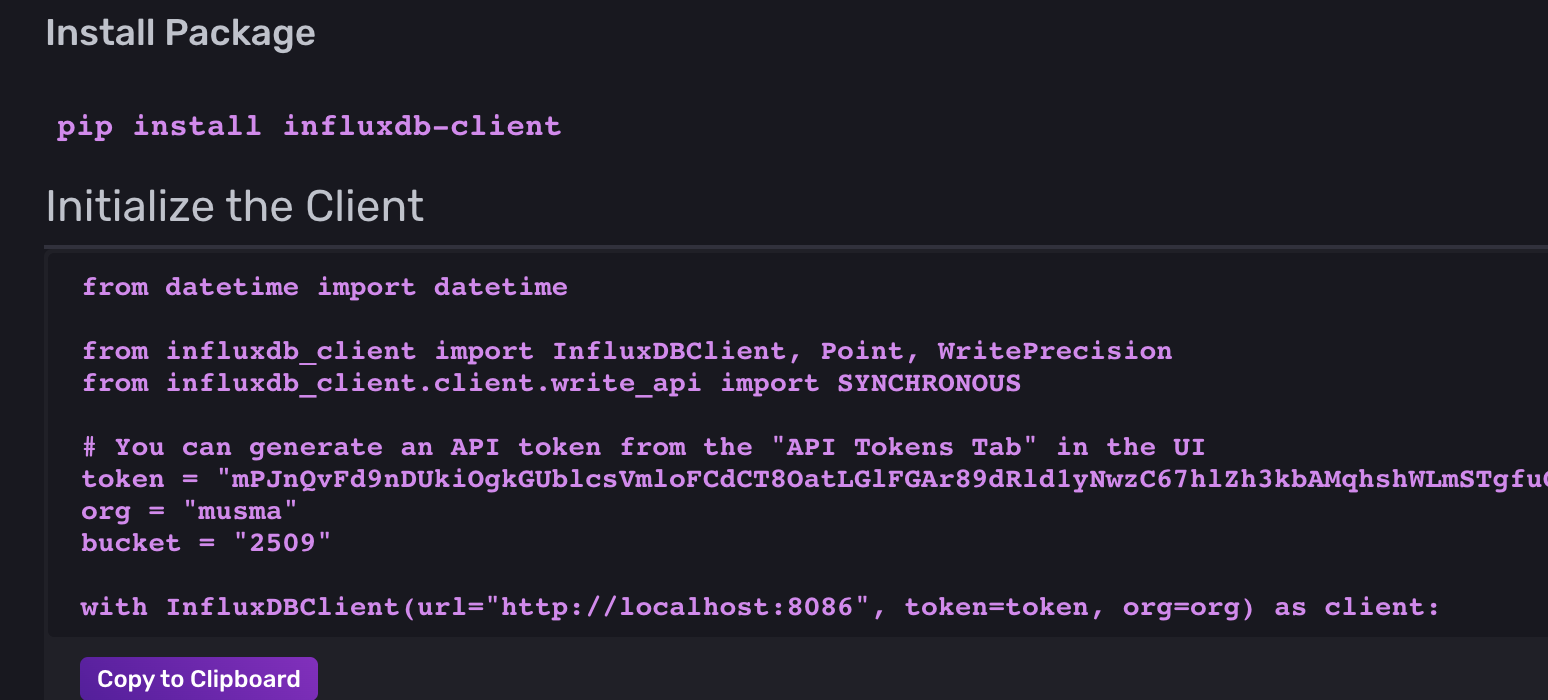Click the Copy to Clipboard button
Screen dimensions: 1548x700
coord(199,679)
